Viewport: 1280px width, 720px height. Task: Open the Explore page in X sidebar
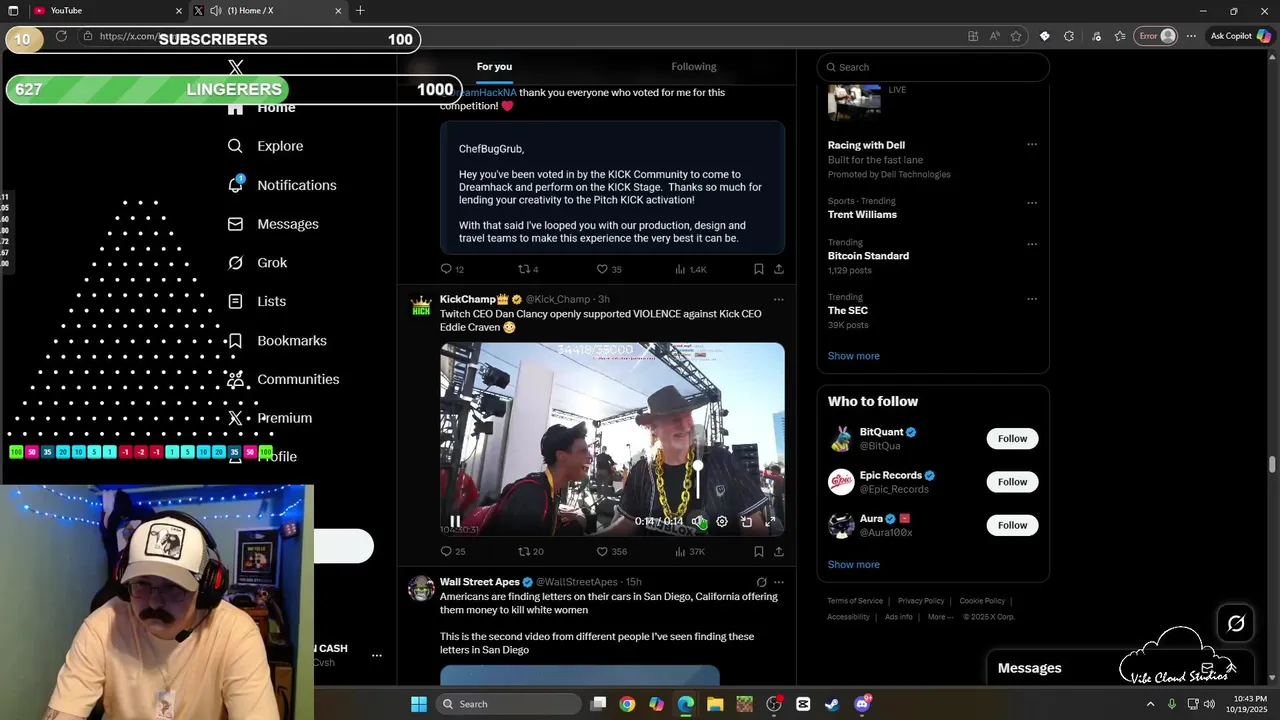(x=265, y=146)
